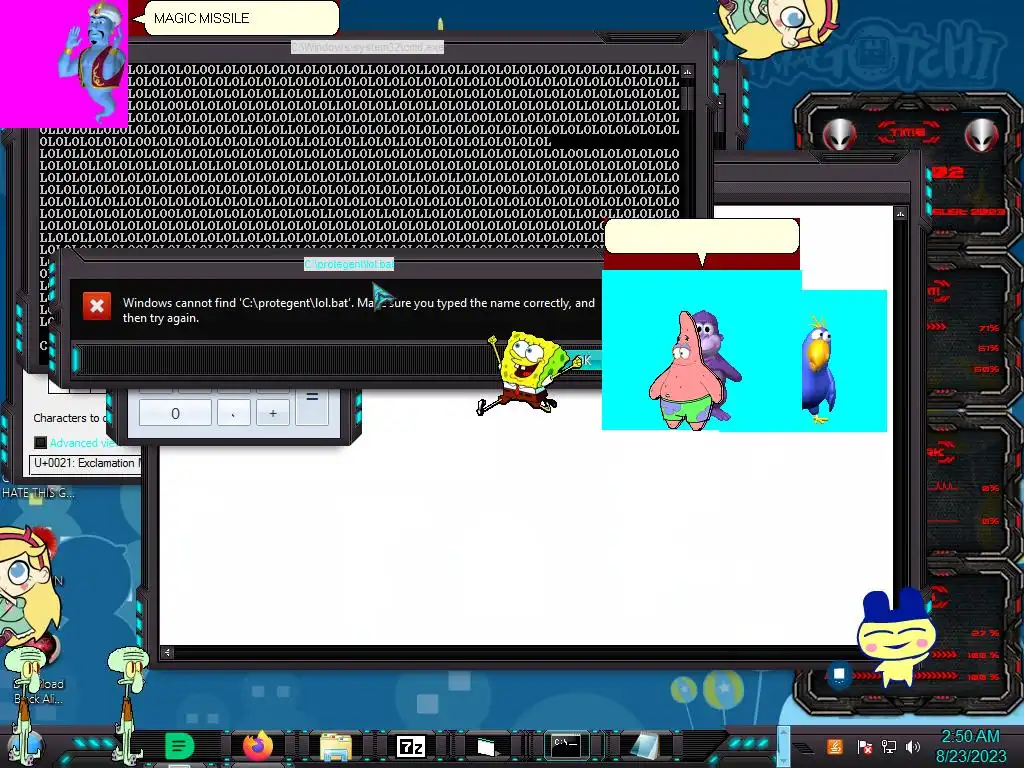
Task: Click the small blue icon beside Mametchi
Action: pyautogui.click(x=839, y=673)
